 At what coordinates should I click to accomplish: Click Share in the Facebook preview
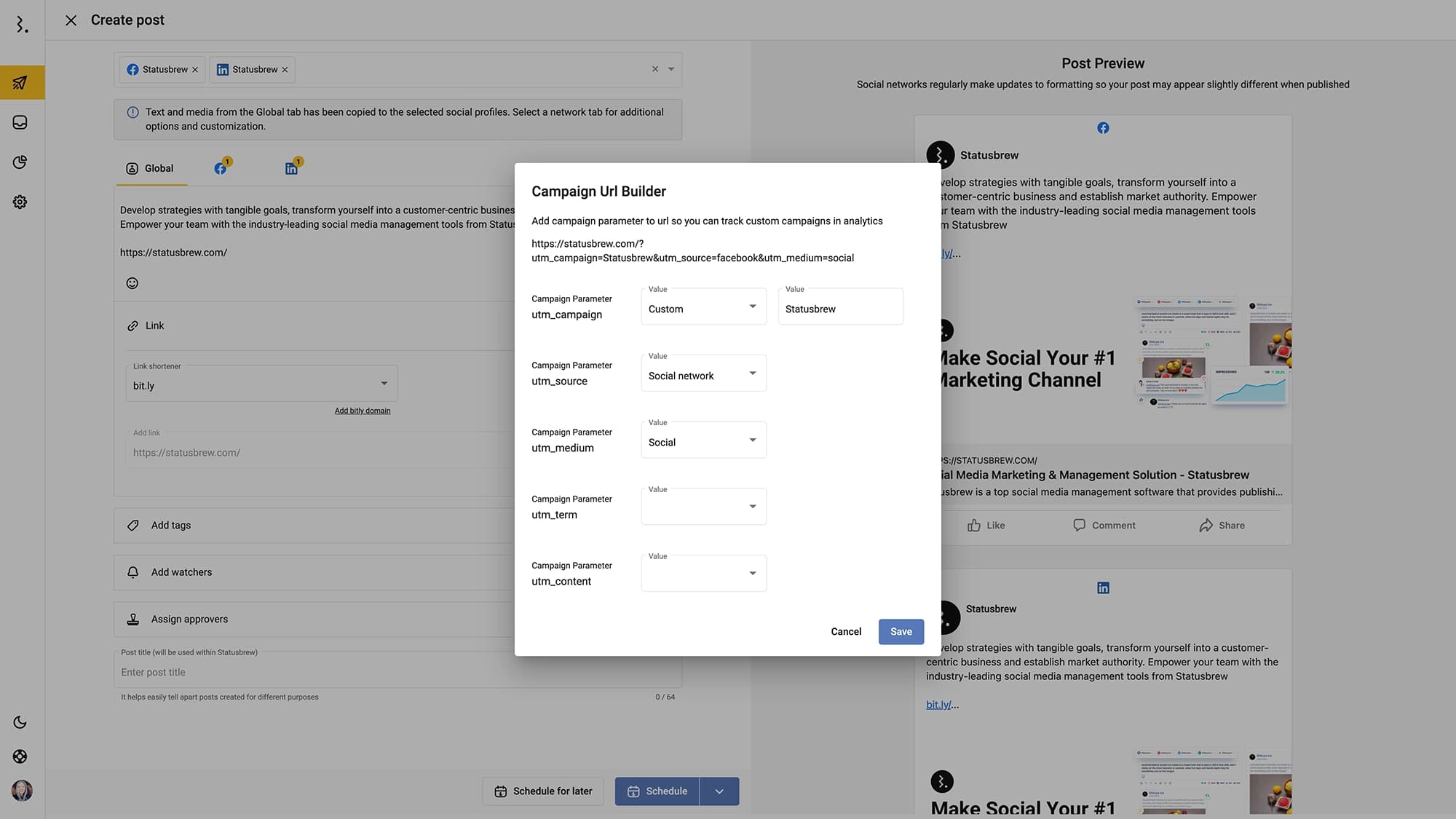pyautogui.click(x=1222, y=526)
